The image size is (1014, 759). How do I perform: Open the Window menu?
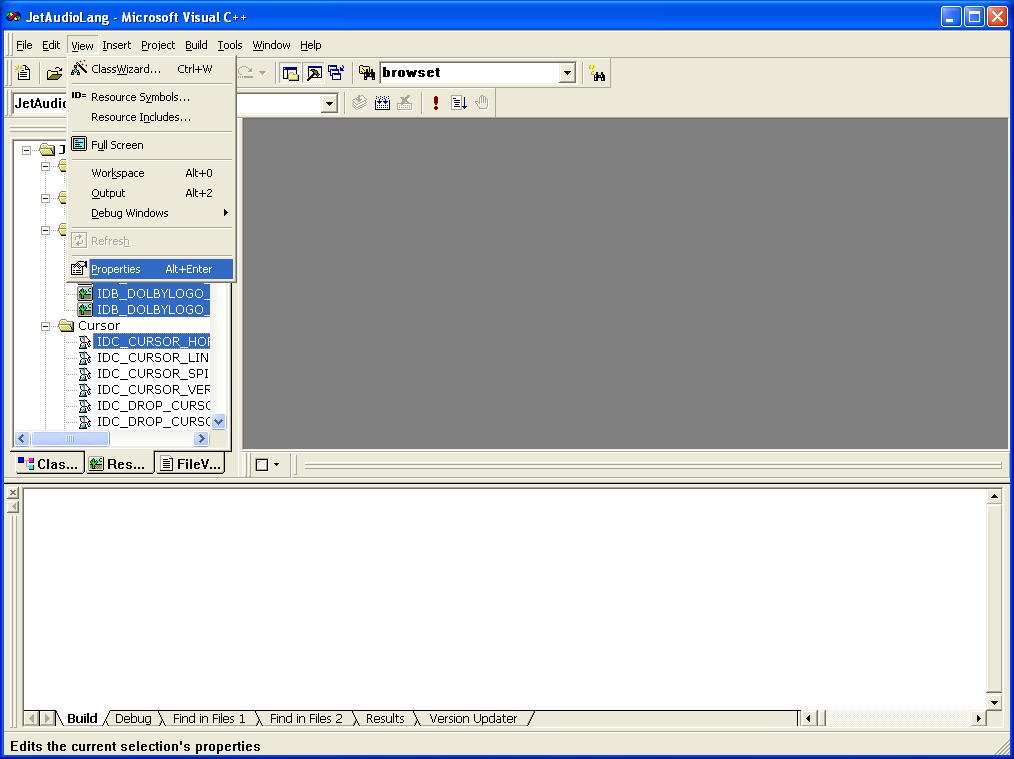point(271,45)
